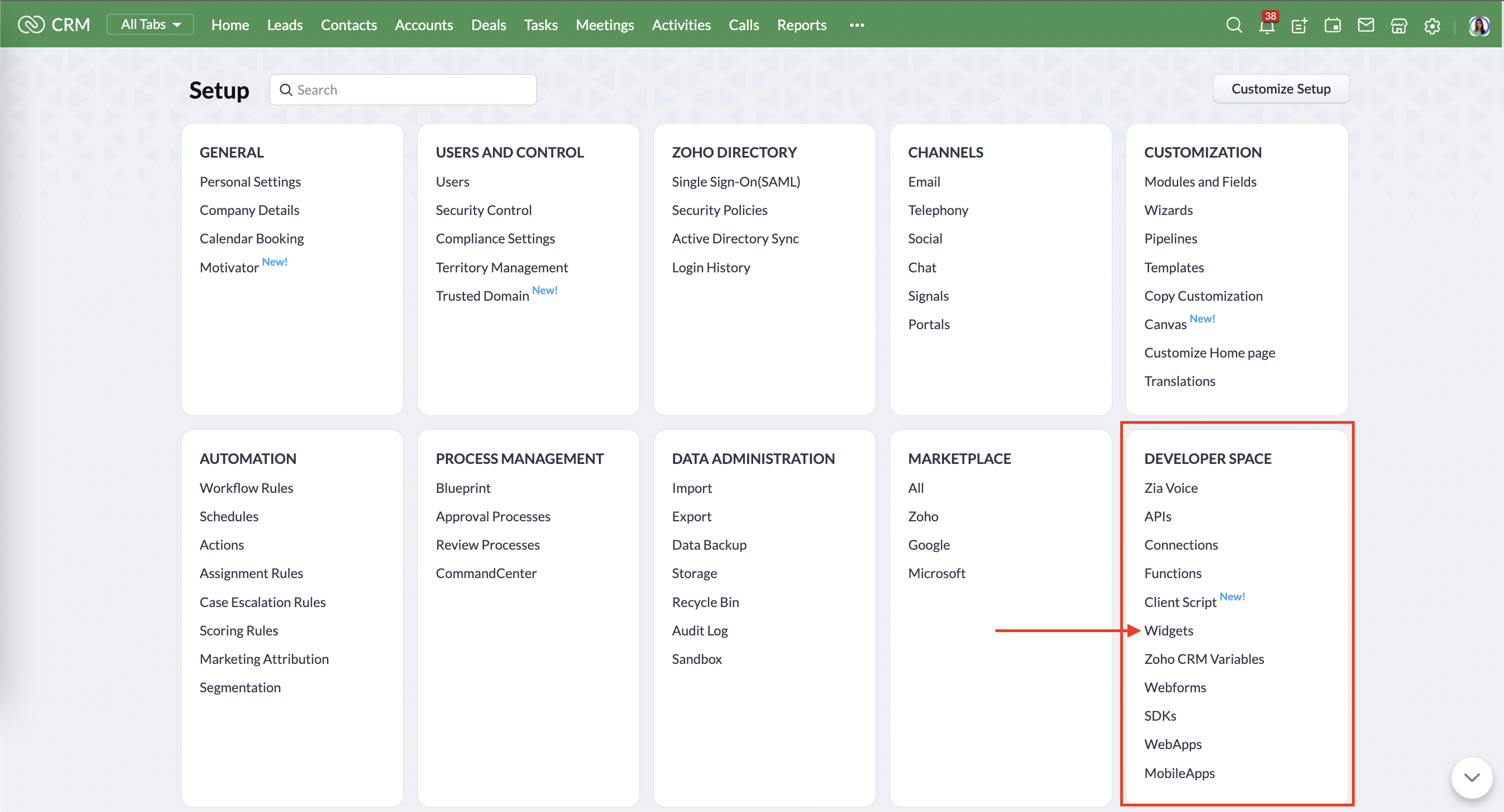This screenshot has width=1504, height=812.
Task: Open Trusted Domain settings
Action: coord(482,296)
